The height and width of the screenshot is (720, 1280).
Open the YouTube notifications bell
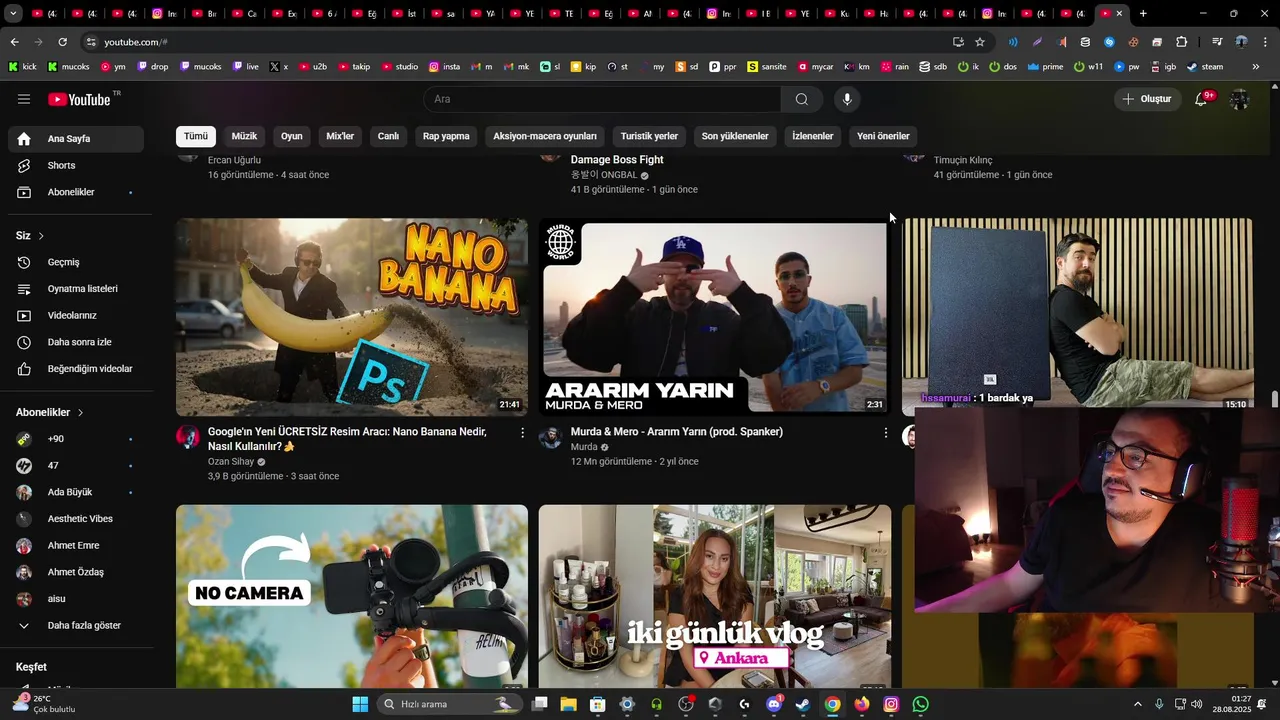click(1201, 99)
